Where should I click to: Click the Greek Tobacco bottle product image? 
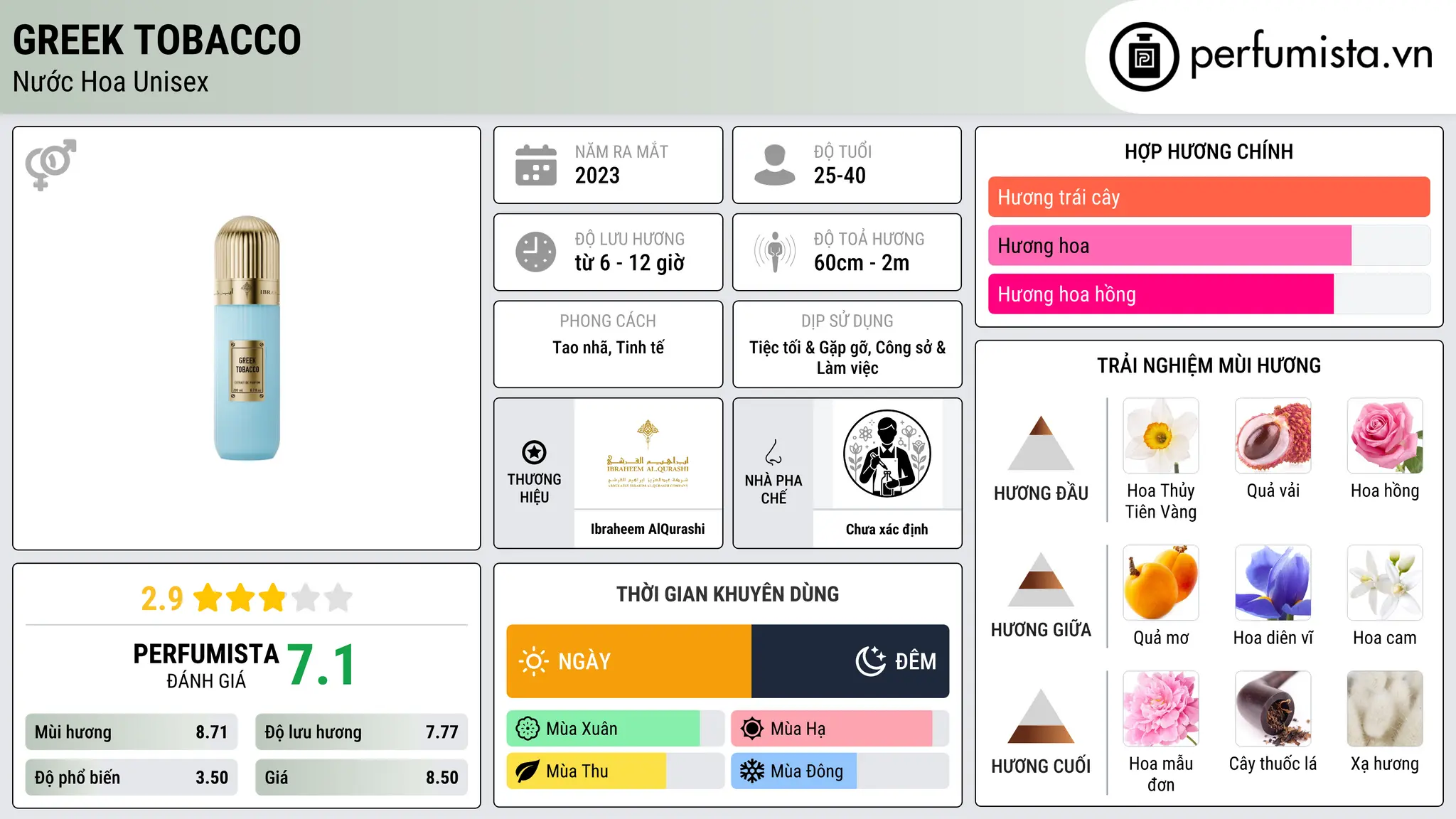click(x=247, y=338)
